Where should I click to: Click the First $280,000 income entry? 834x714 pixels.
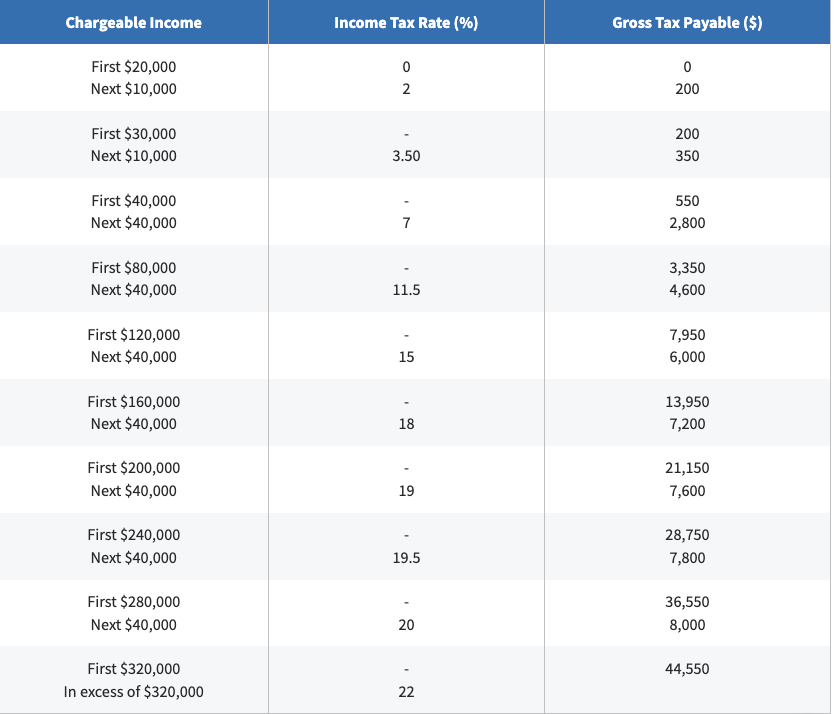tap(134, 602)
